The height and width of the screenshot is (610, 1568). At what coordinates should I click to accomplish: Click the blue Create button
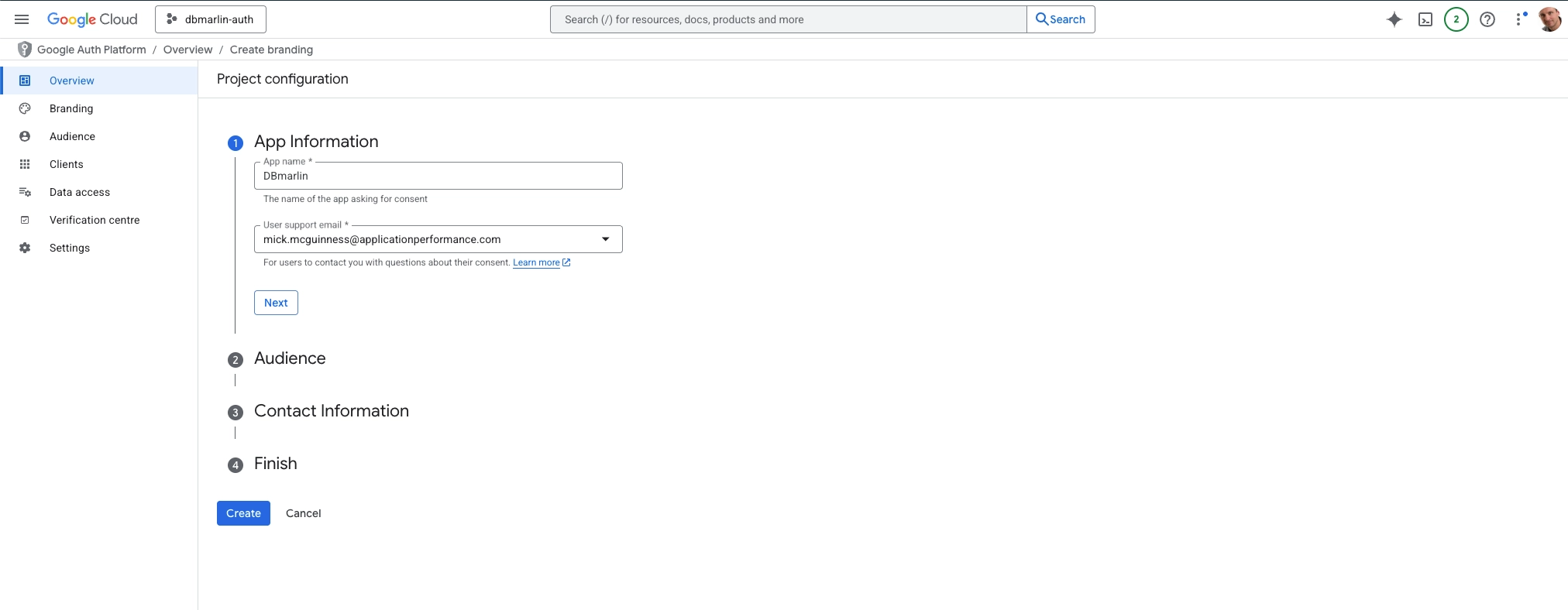pyautogui.click(x=243, y=513)
